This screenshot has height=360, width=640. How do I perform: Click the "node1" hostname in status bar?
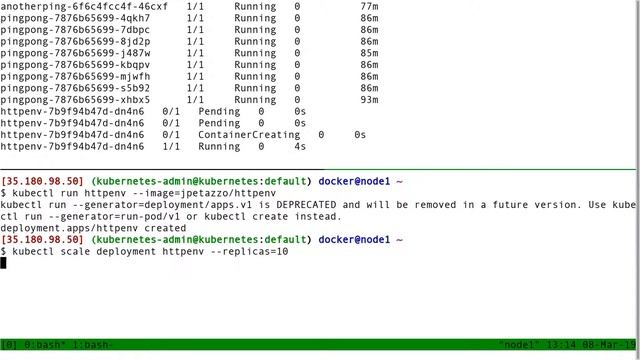519,345
